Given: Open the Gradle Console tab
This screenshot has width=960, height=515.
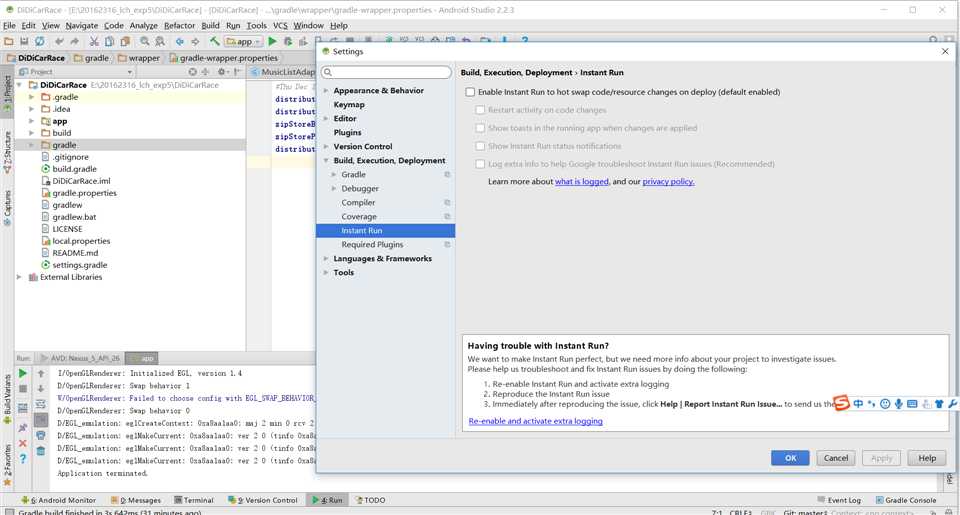Looking at the screenshot, I should click(x=906, y=500).
